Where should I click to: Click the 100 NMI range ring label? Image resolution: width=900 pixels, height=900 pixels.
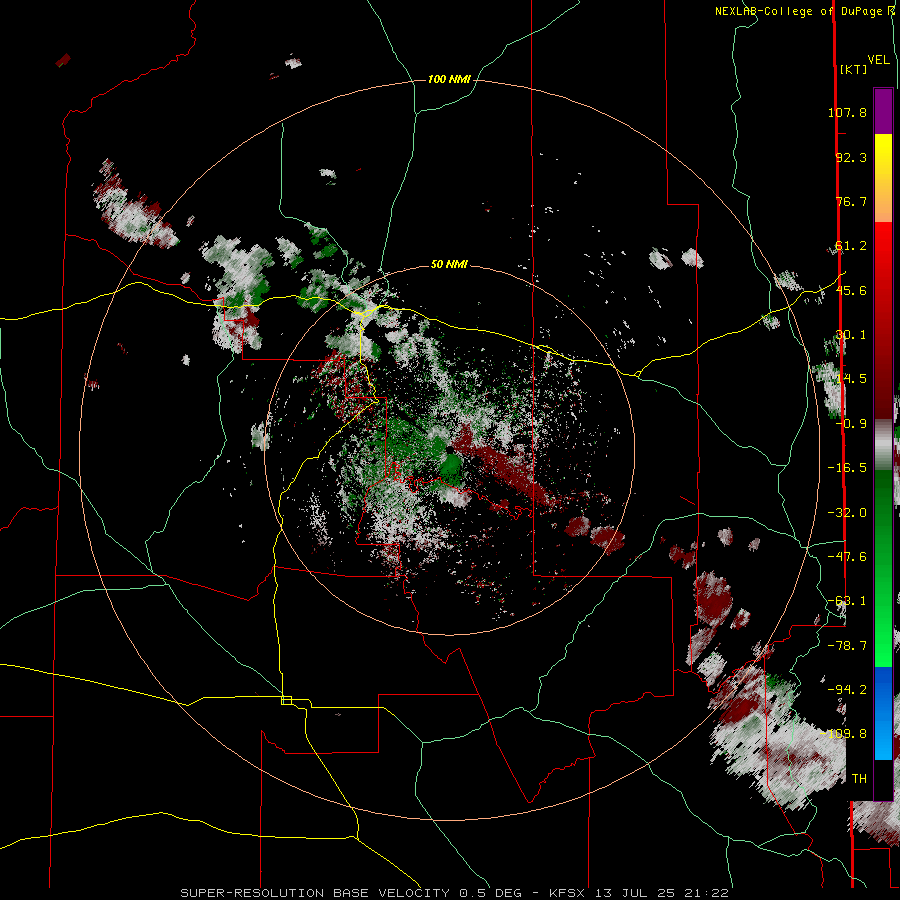tap(449, 79)
